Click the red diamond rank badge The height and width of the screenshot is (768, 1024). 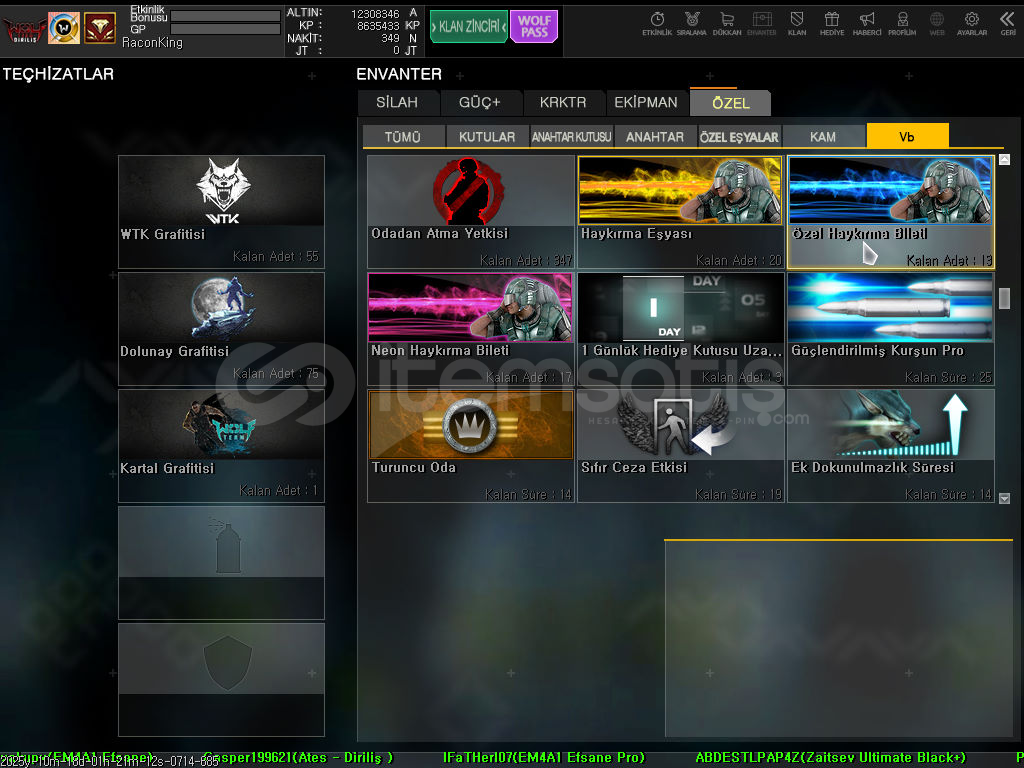(100, 28)
